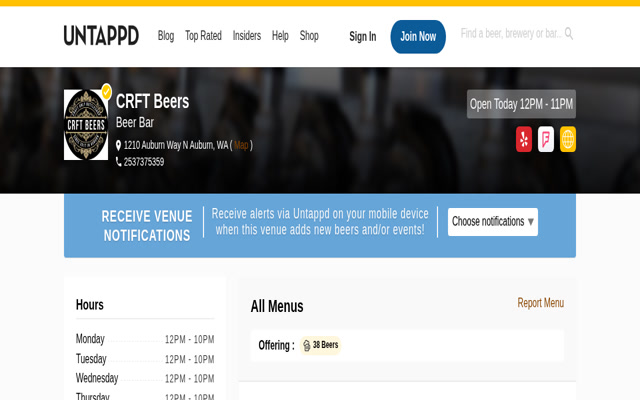Image resolution: width=640 pixels, height=400 pixels.
Task: Open the Insiders menu item
Action: [x=247, y=36]
